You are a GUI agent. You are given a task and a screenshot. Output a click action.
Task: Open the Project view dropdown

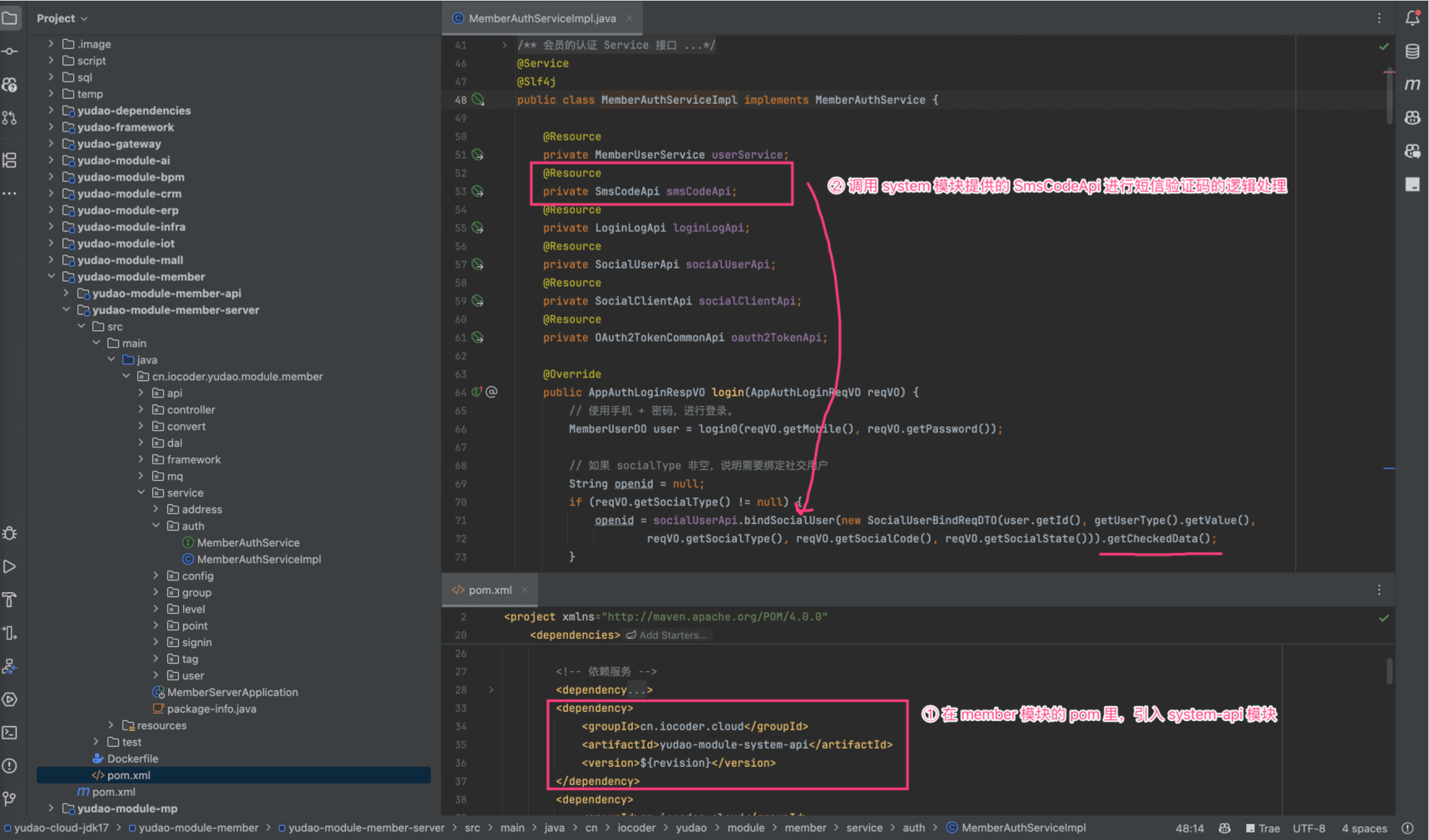pyautogui.click(x=62, y=18)
